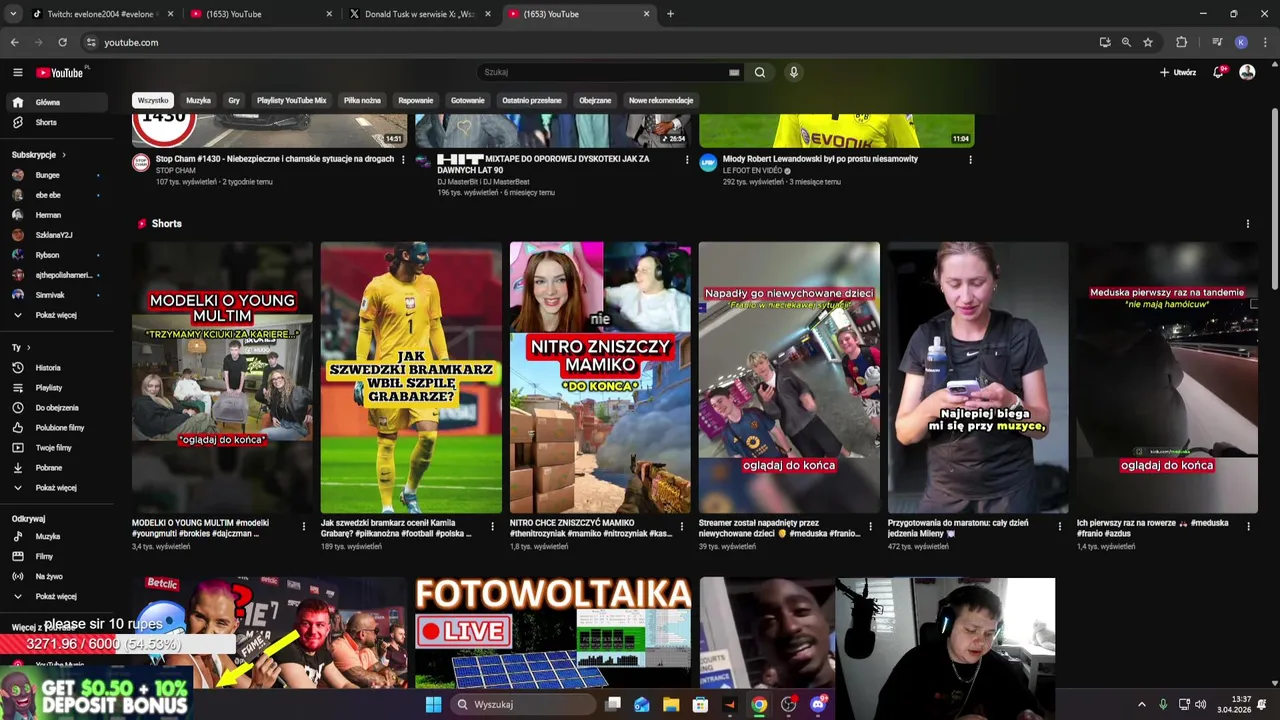Select the Gry filter chip
The image size is (1280, 720).
[234, 100]
